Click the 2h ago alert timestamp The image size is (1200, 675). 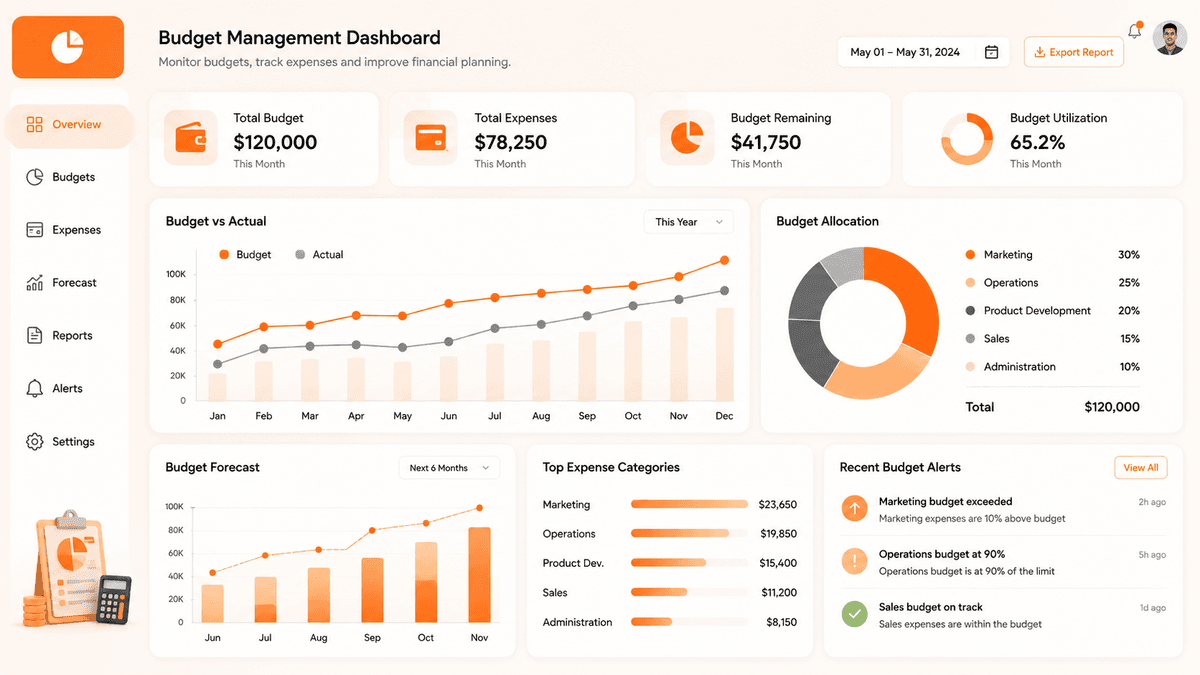coord(1152,502)
